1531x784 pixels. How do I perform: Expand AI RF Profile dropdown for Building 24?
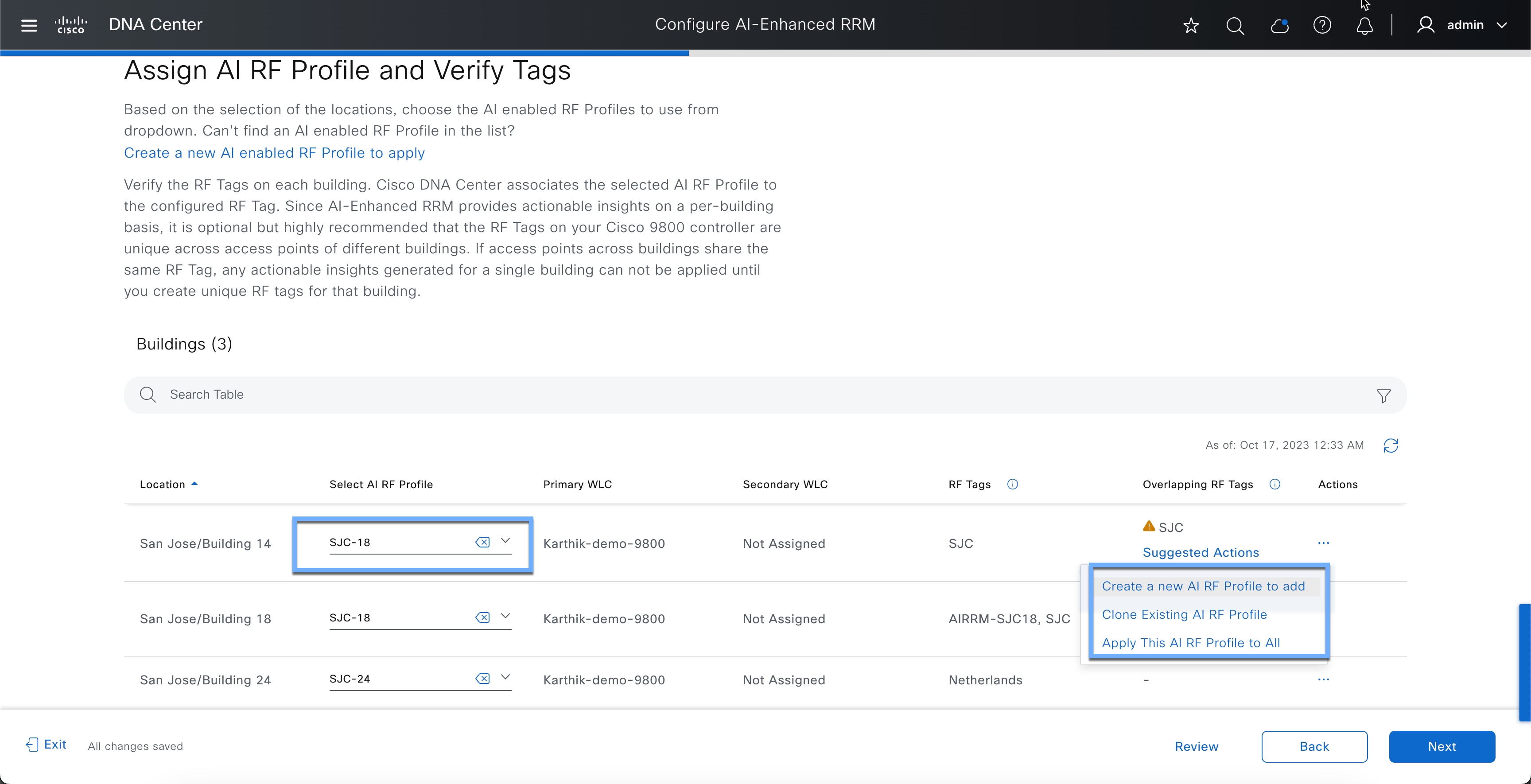pos(505,678)
